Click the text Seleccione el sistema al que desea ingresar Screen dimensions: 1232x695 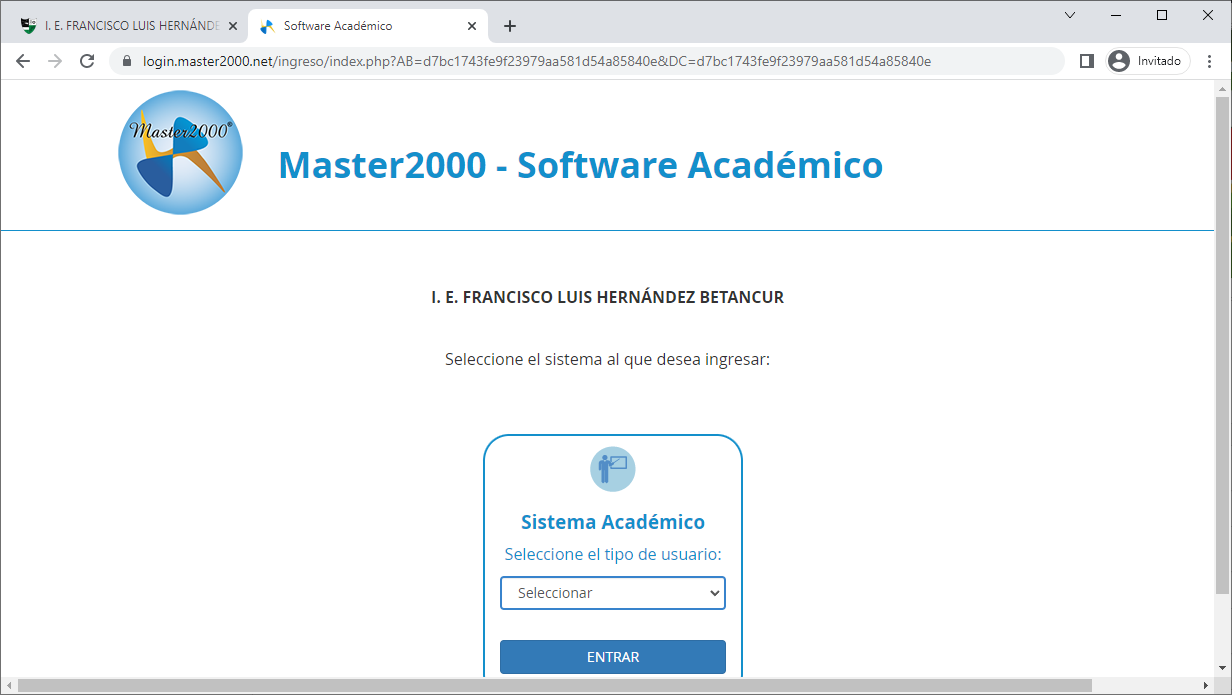tap(607, 359)
